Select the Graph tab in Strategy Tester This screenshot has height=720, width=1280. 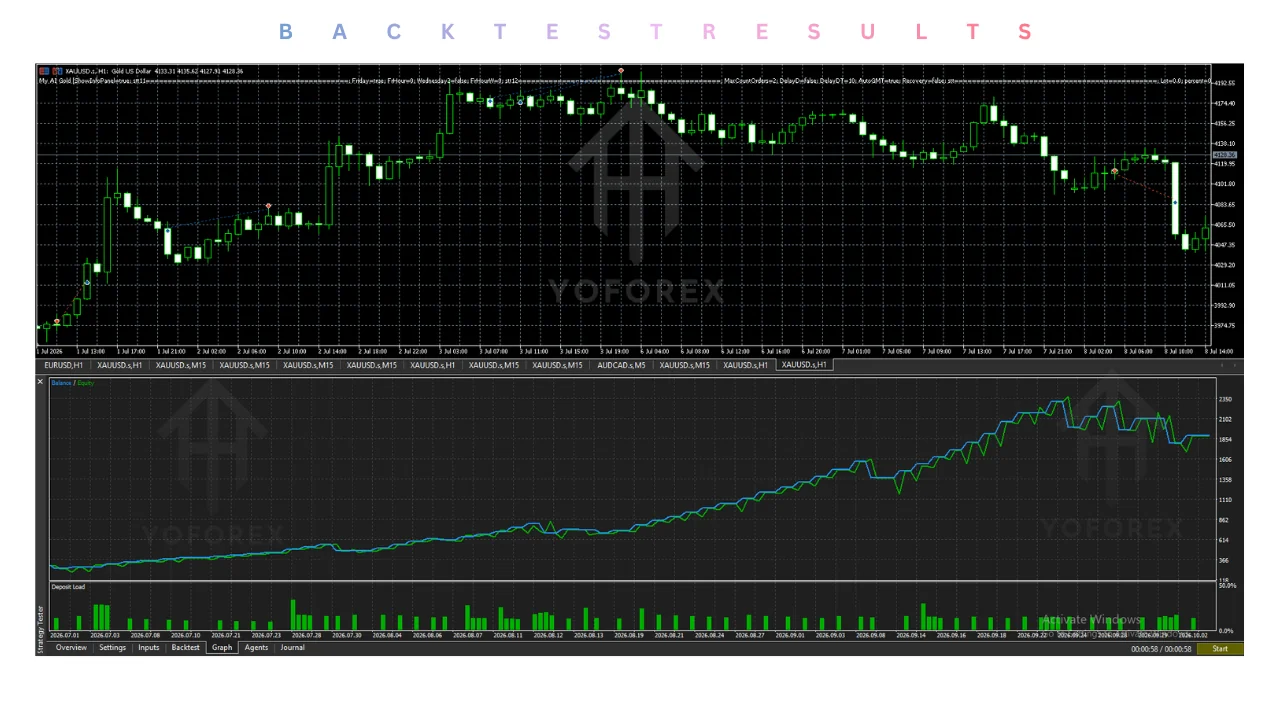[222, 648]
